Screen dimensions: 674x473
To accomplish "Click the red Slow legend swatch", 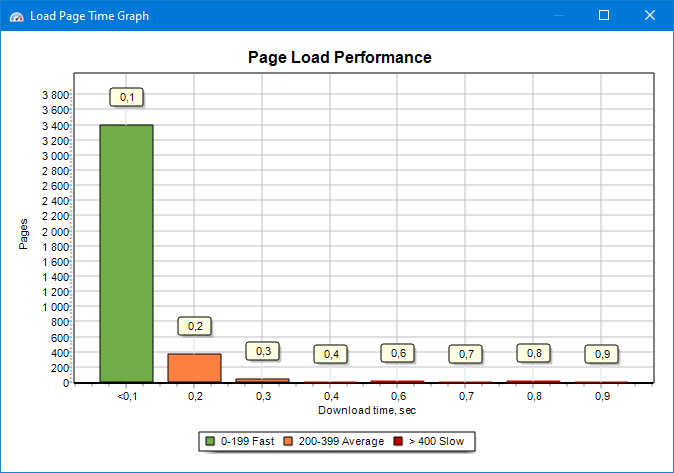I will pyautogui.click(x=398, y=441).
